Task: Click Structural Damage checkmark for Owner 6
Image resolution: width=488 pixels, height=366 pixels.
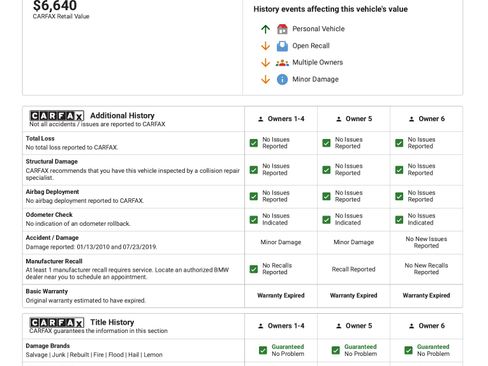Action: 399,170
